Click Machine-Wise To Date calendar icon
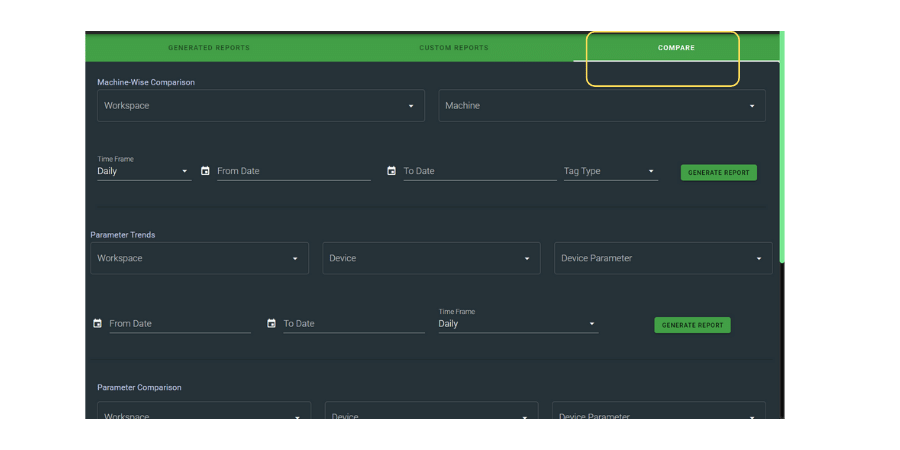Image resolution: width=900 pixels, height=450 pixels. (391, 171)
